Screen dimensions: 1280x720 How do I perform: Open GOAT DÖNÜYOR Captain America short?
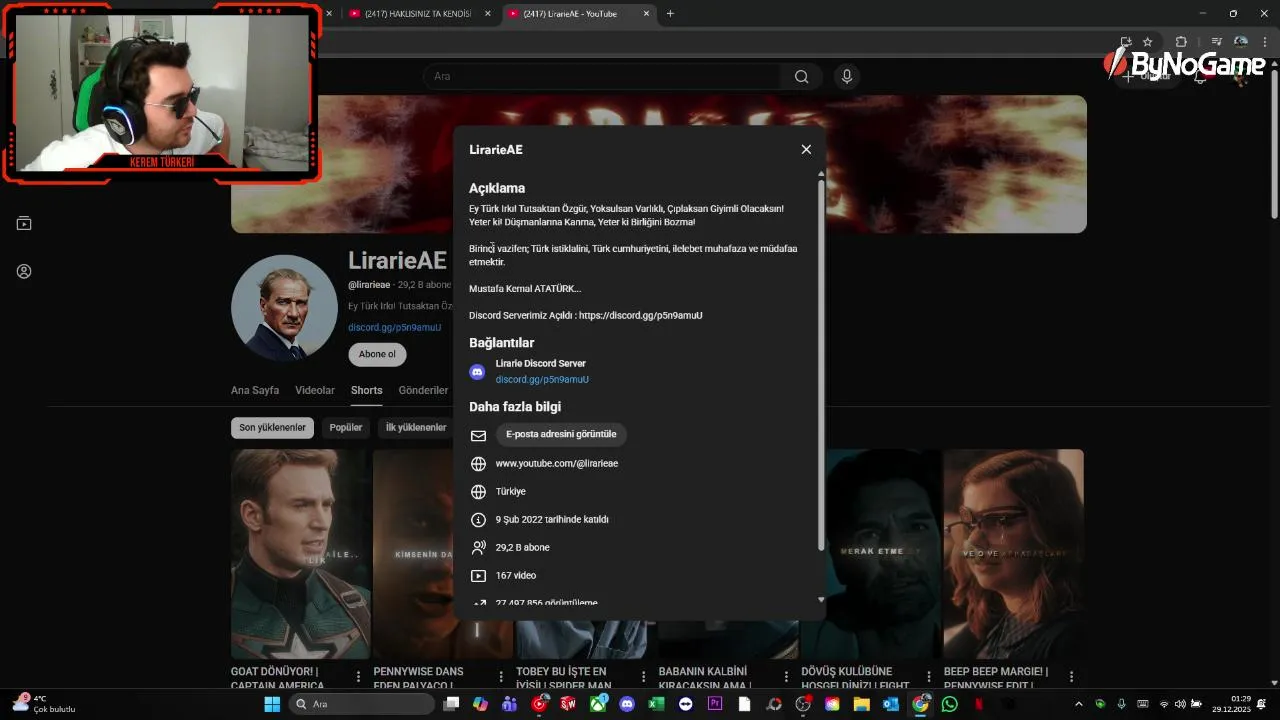[300, 554]
